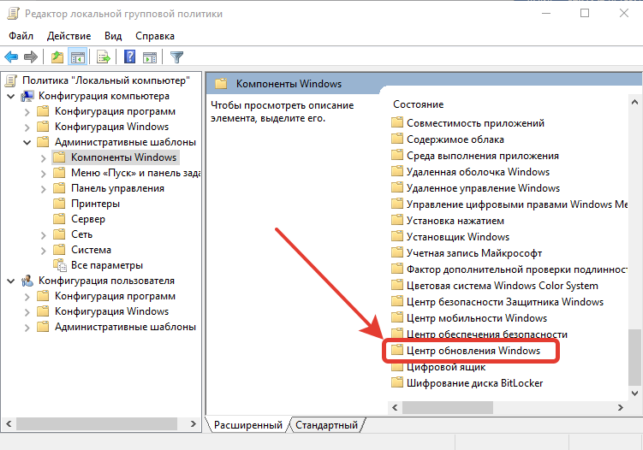This screenshot has height=450, width=643.
Task: Expand Конфигурация программ under computer configuration
Action: [27, 112]
